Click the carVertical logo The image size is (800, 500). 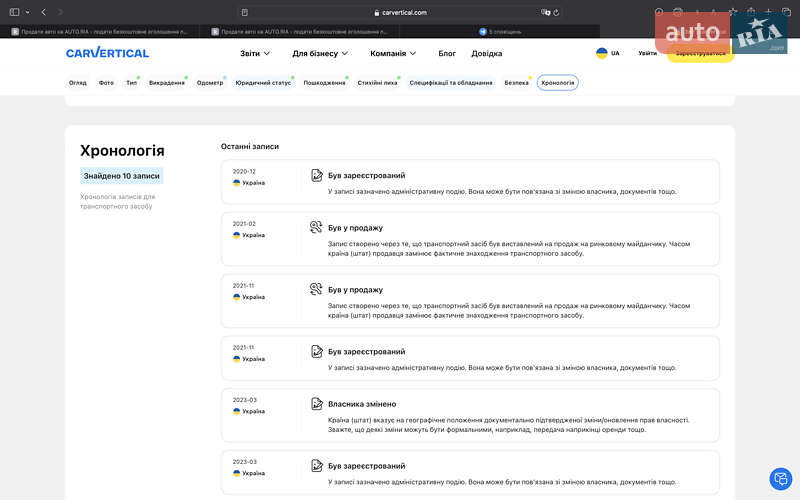[107, 53]
